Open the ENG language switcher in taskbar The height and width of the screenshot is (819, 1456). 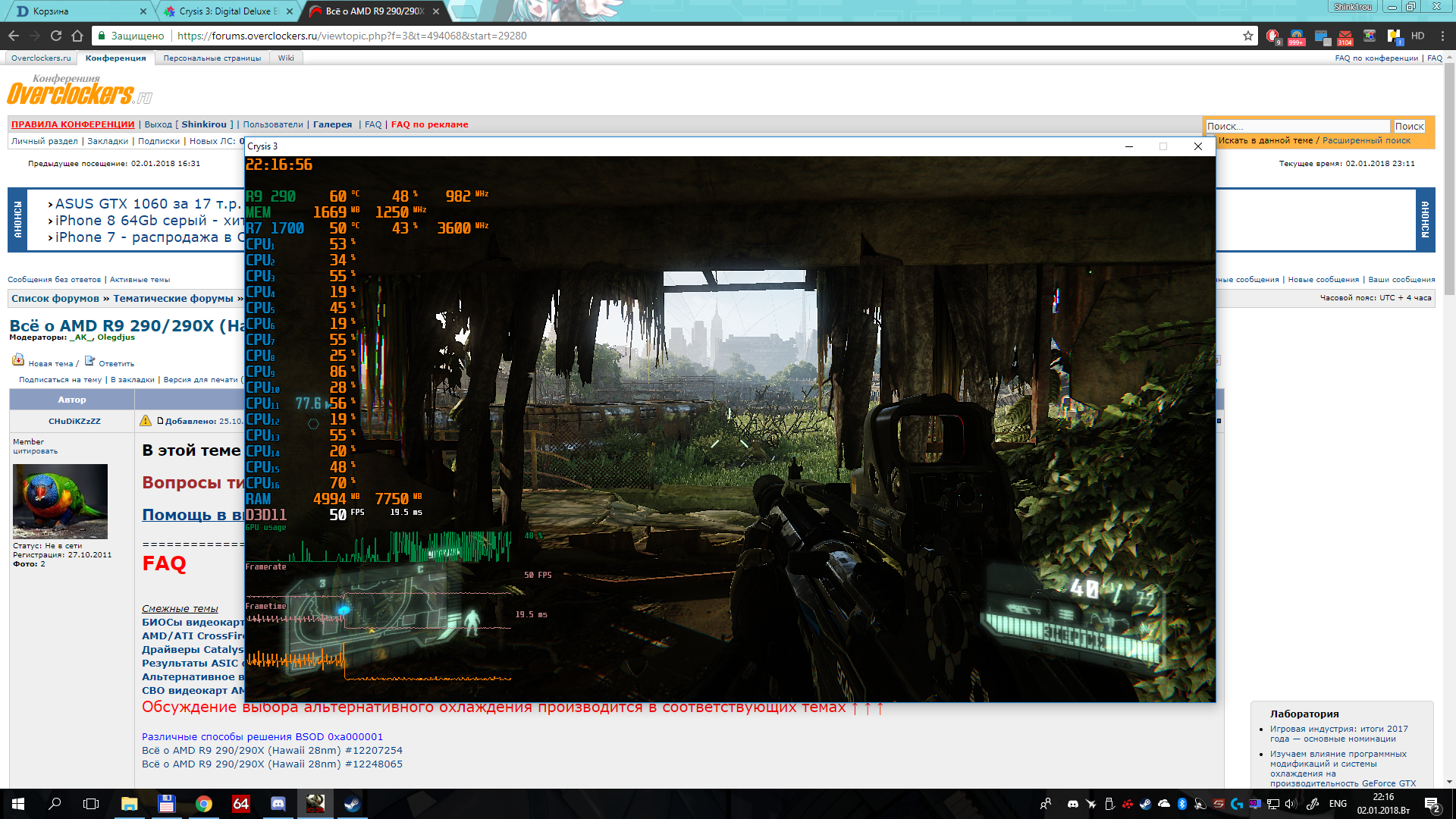pos(1338,803)
